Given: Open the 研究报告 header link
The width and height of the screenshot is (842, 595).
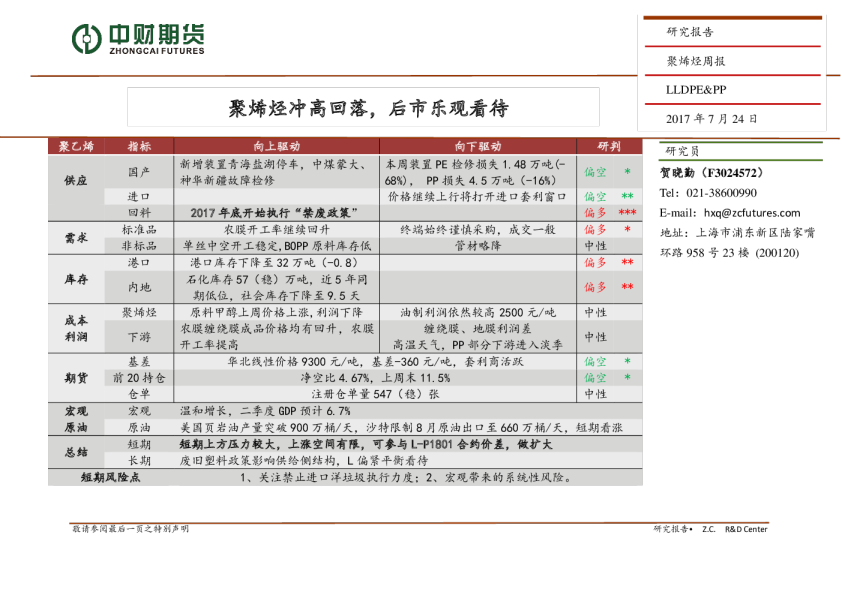Looking at the screenshot, I should [x=688, y=31].
